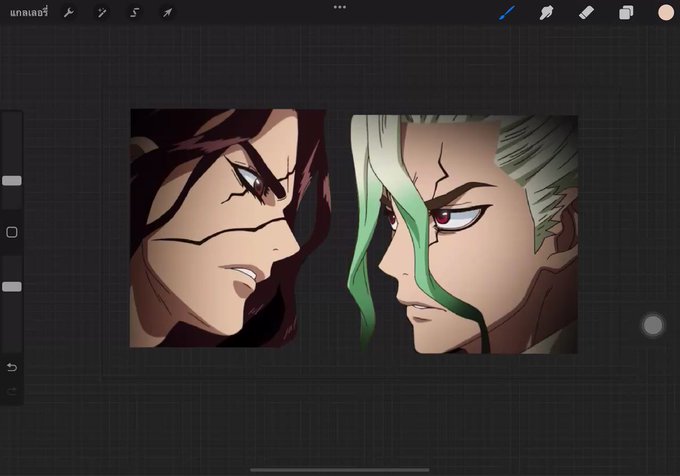Open the Actions wrench menu
This screenshot has width=680, height=476.
(69, 13)
